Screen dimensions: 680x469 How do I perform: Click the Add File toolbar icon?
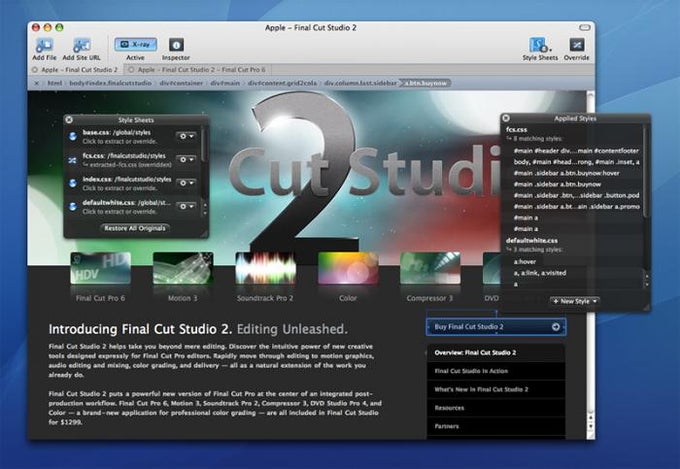44,45
